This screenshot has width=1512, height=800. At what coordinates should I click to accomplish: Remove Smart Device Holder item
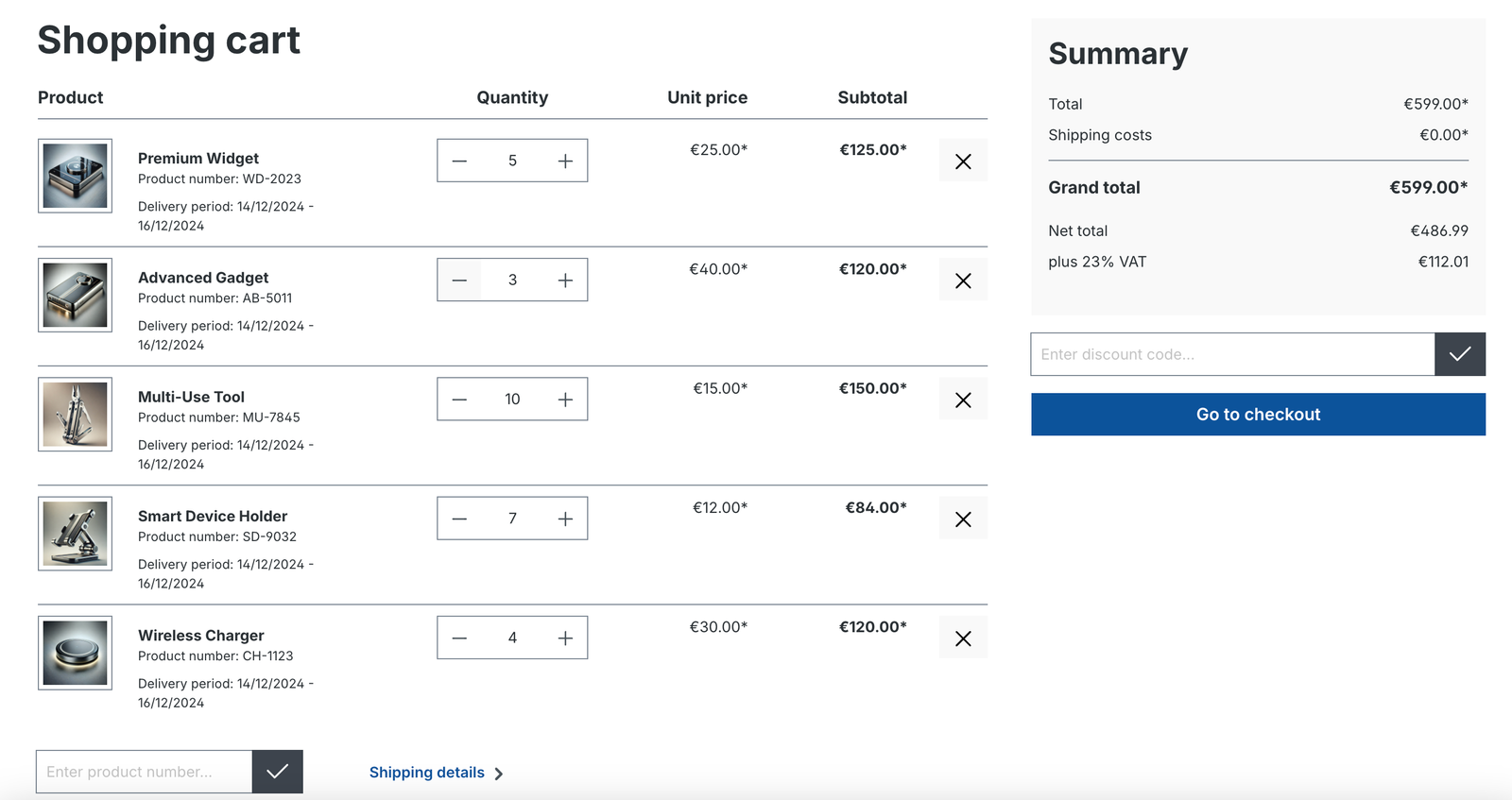(x=963, y=519)
